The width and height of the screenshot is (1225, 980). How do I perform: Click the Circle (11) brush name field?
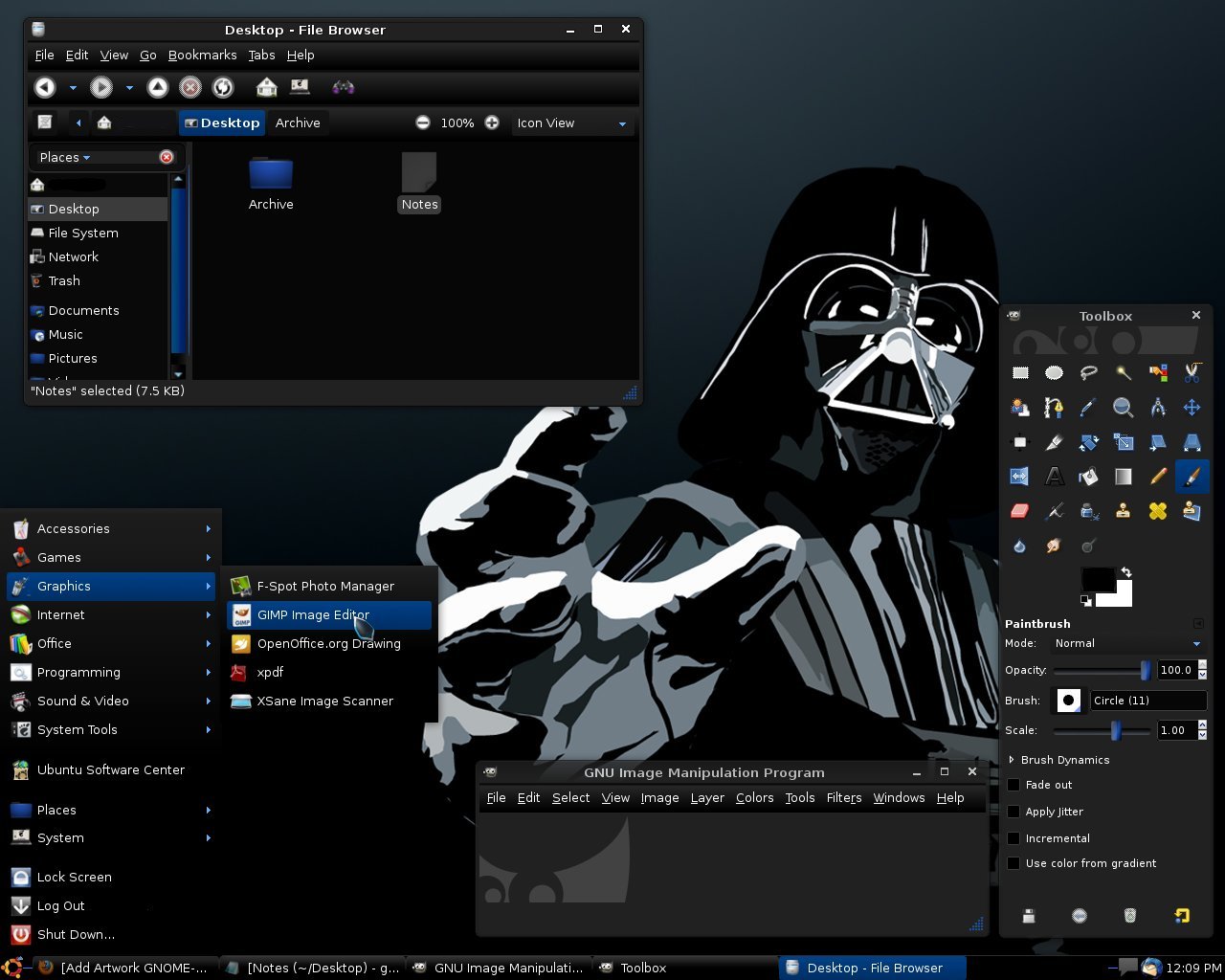[1147, 701]
